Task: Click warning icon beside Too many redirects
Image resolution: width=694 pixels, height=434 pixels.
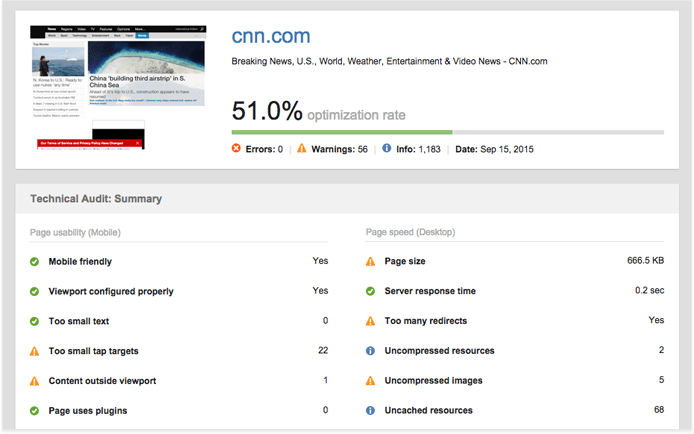Action: click(370, 321)
